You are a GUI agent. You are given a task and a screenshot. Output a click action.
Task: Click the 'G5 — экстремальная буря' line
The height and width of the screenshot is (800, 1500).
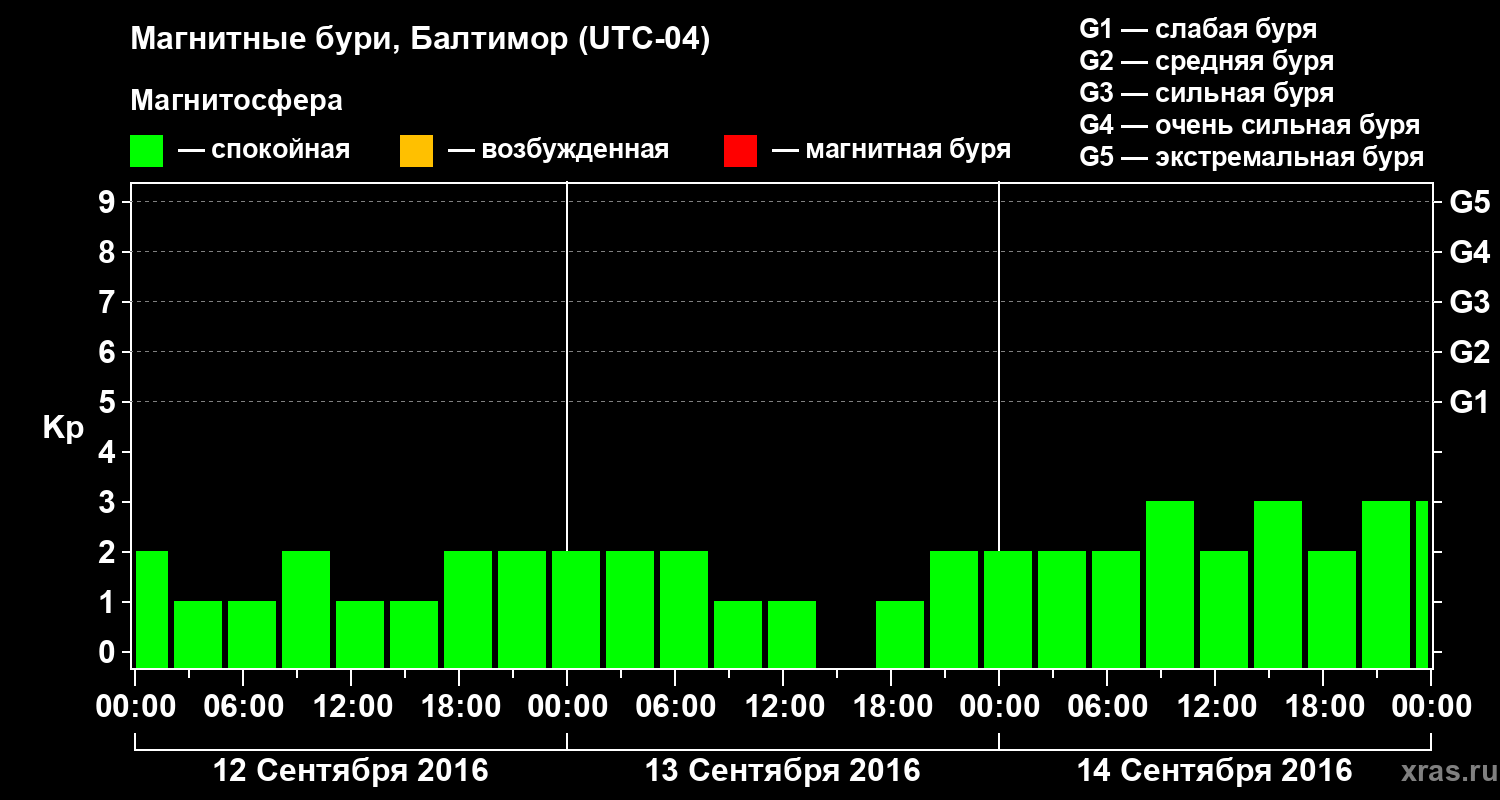[x=1252, y=157]
